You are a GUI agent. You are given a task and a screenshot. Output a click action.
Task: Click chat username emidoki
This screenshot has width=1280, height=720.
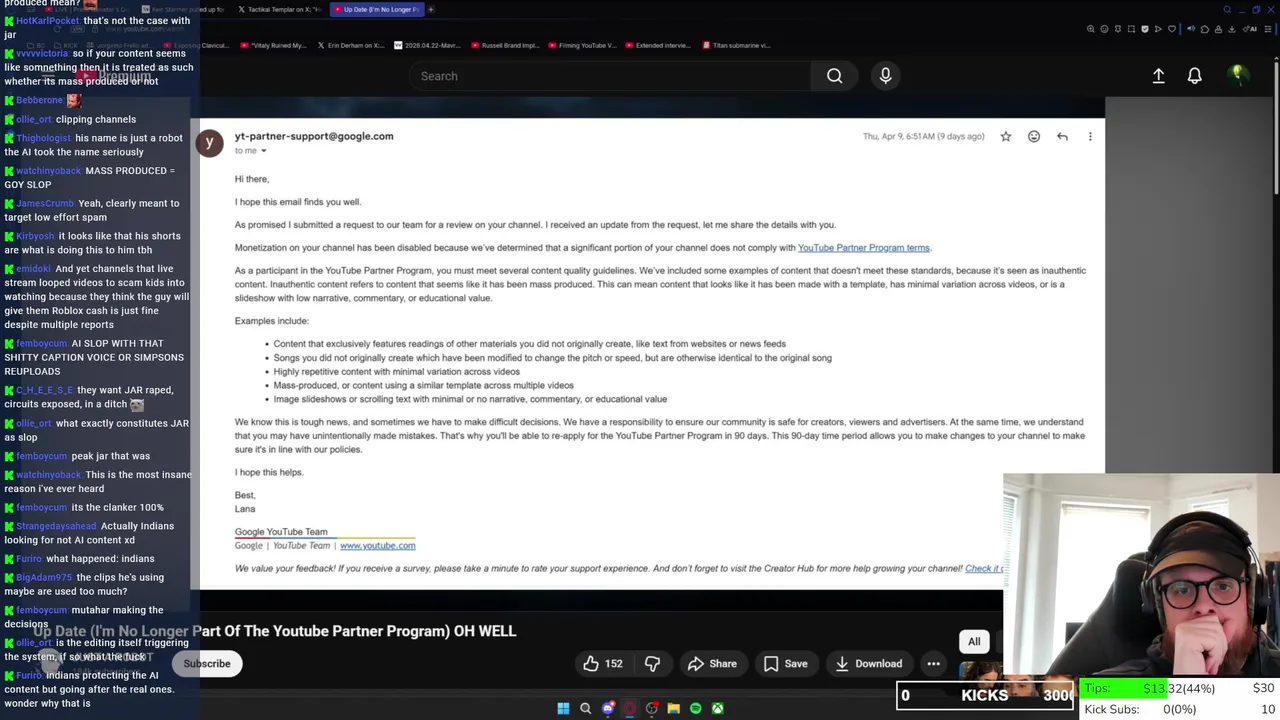[x=33, y=269]
